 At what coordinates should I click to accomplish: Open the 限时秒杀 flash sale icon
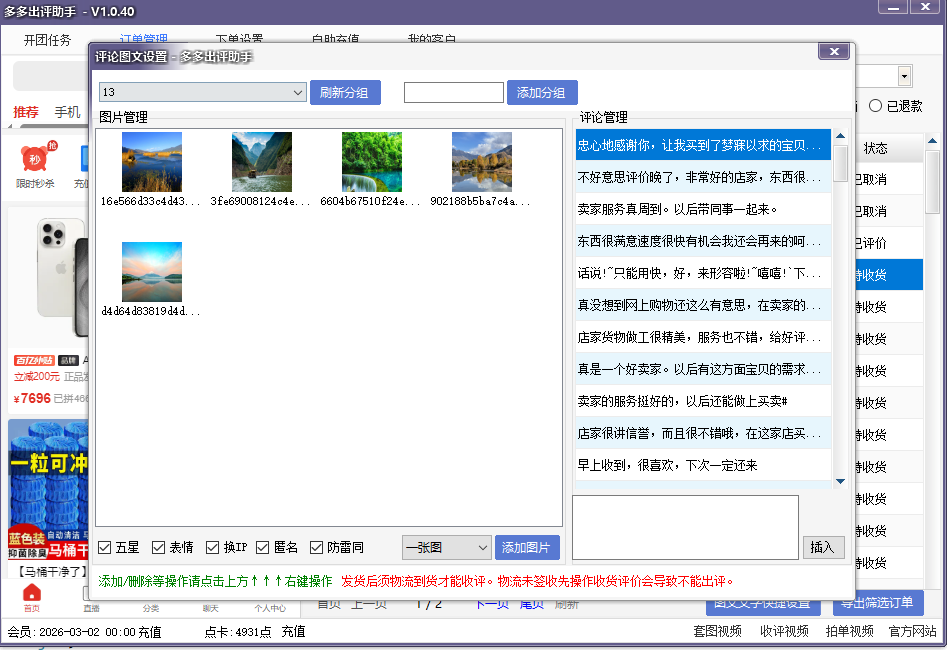point(35,158)
